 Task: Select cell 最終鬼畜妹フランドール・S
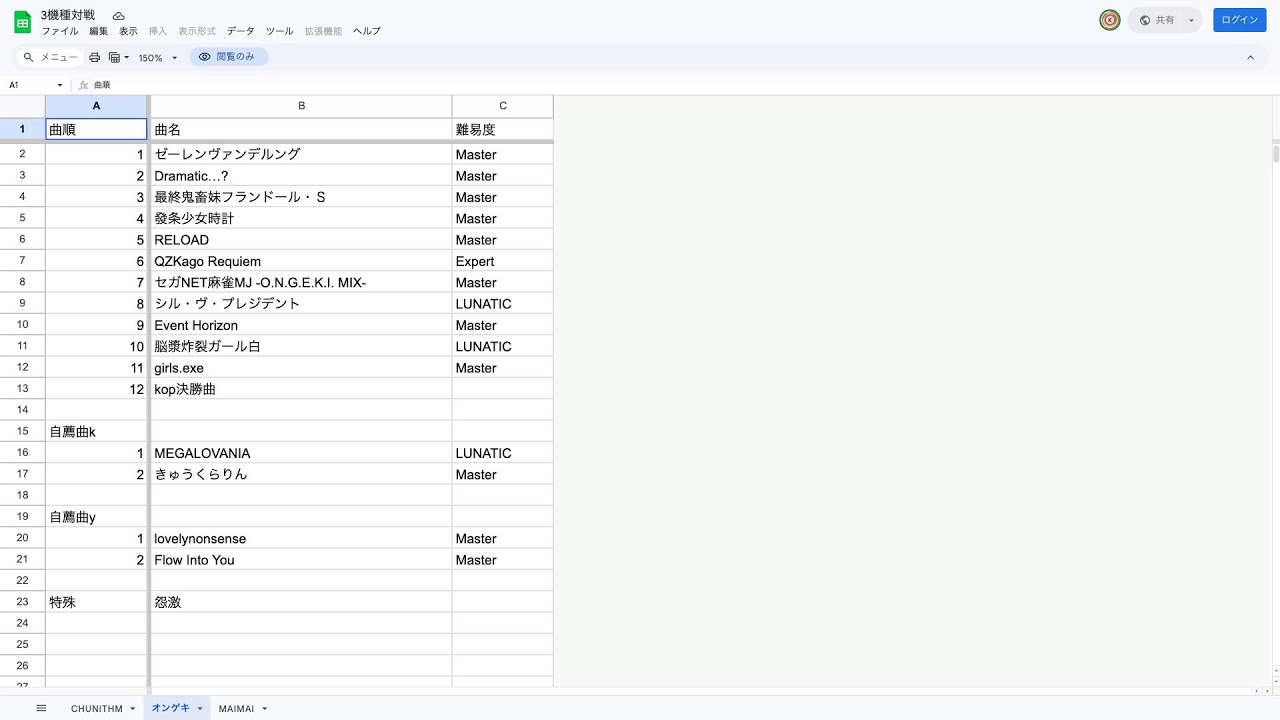[x=301, y=197]
